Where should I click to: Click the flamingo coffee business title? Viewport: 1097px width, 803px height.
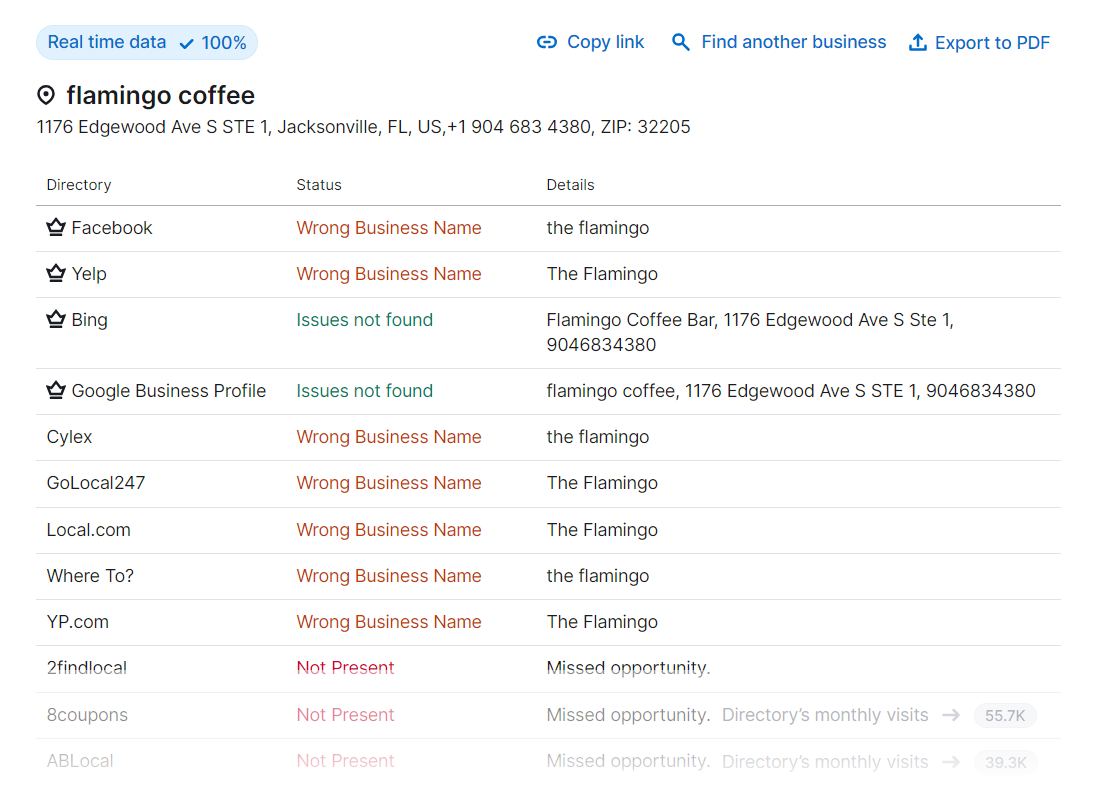click(160, 95)
